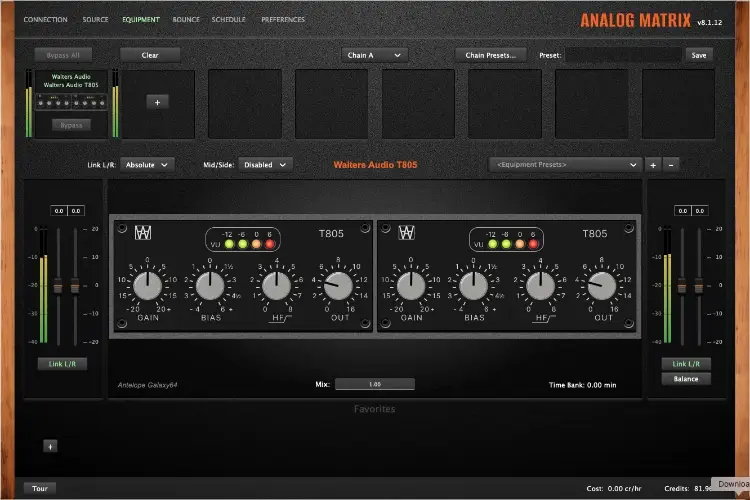
Task: Toggle Bypass for Walters Audio T805
Action: tap(70, 125)
